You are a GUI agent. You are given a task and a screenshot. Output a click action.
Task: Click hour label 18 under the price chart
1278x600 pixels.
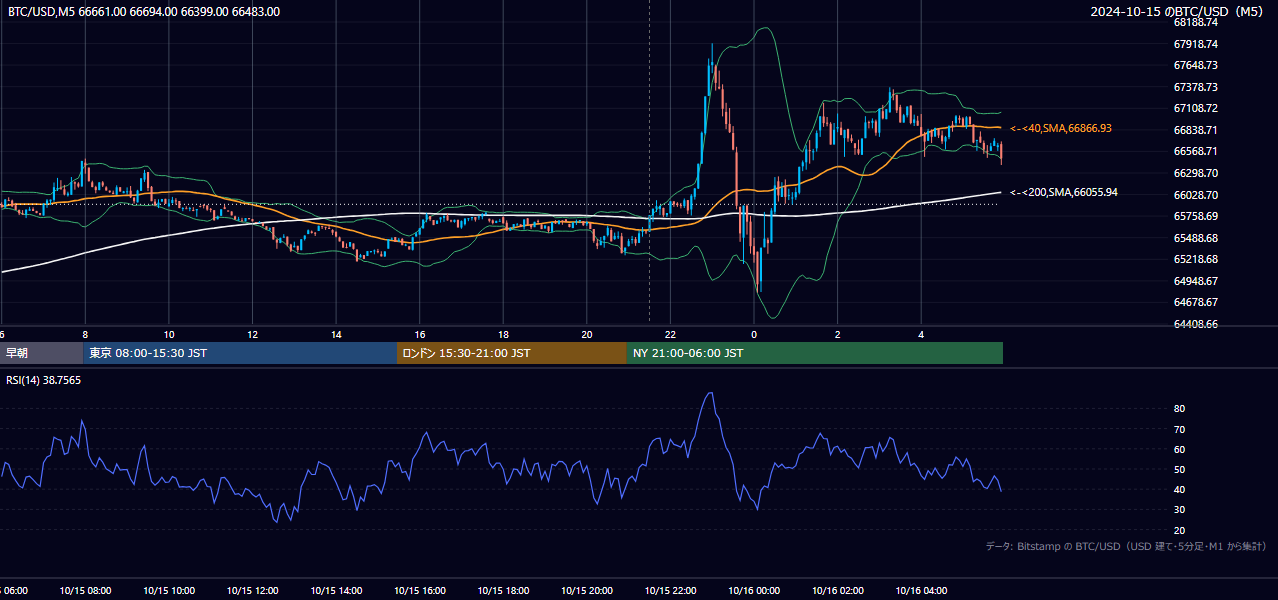[x=503, y=334]
